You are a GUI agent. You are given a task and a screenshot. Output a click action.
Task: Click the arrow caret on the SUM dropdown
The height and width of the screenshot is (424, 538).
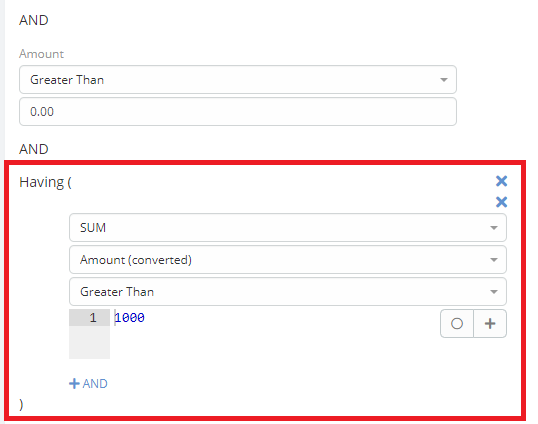coord(494,228)
